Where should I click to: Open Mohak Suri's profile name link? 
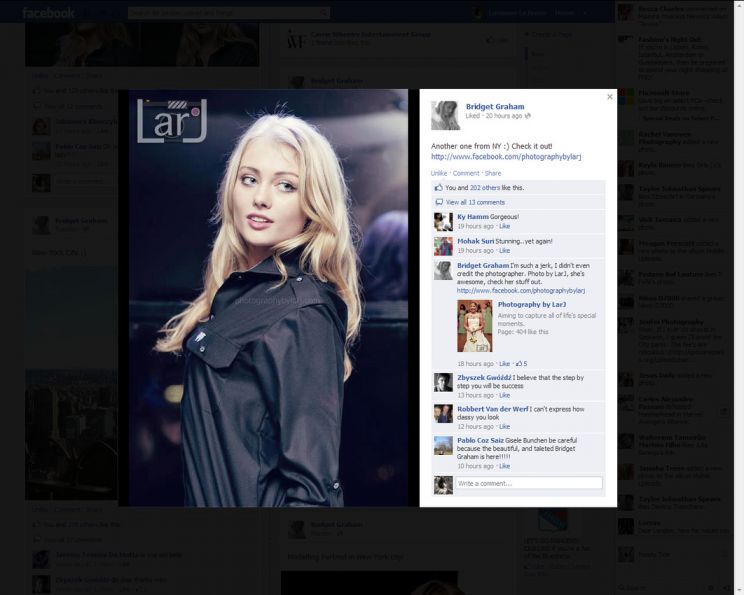(475, 241)
